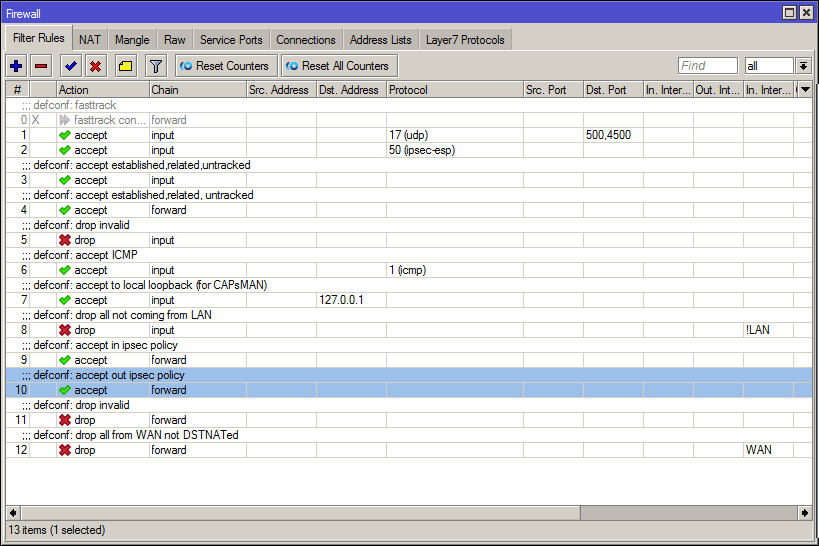The height and width of the screenshot is (546, 819).
Task: Open the Address Lists tab
Action: click(380, 40)
